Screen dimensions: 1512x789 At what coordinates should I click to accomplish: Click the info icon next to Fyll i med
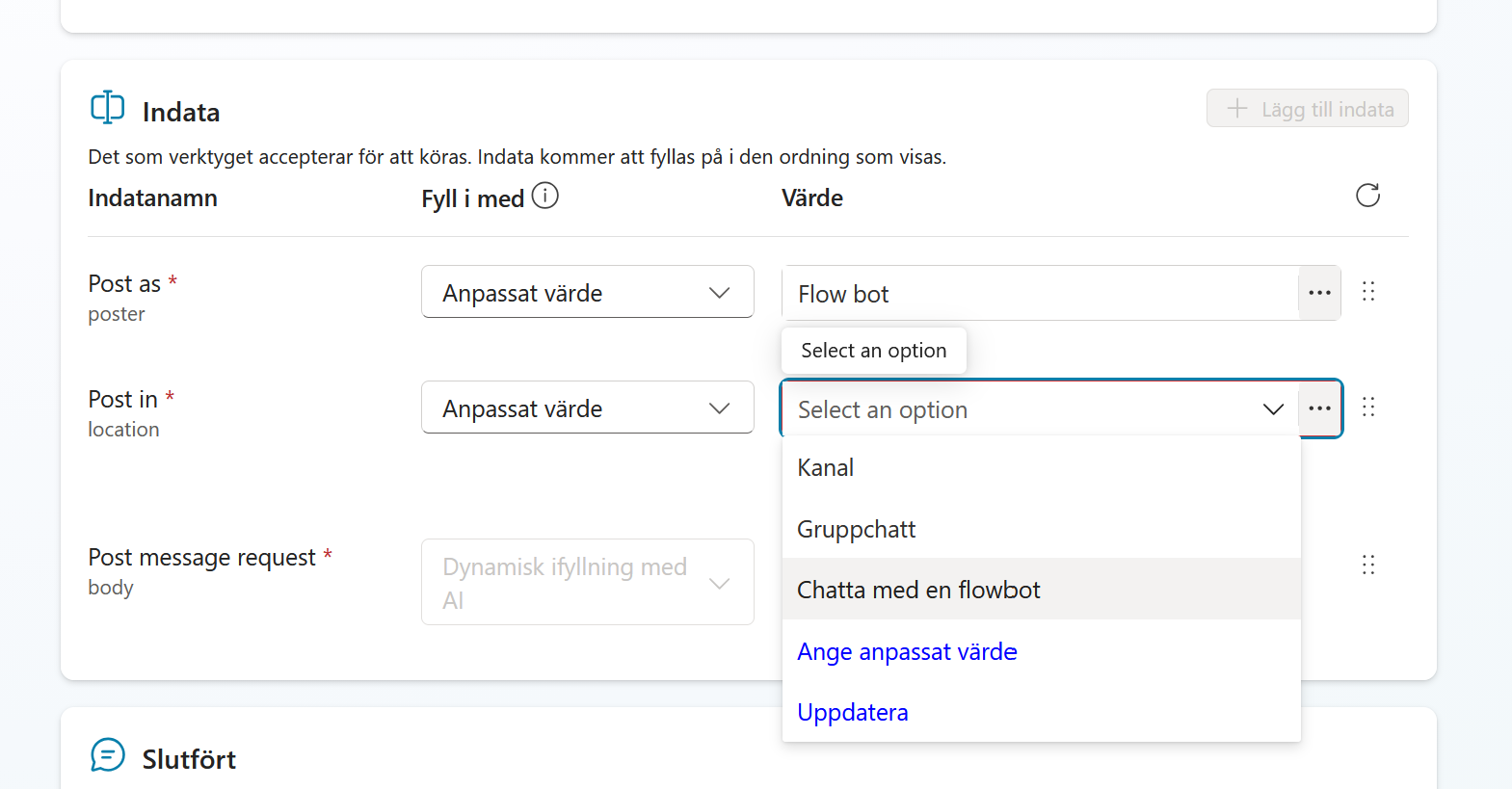(545, 196)
